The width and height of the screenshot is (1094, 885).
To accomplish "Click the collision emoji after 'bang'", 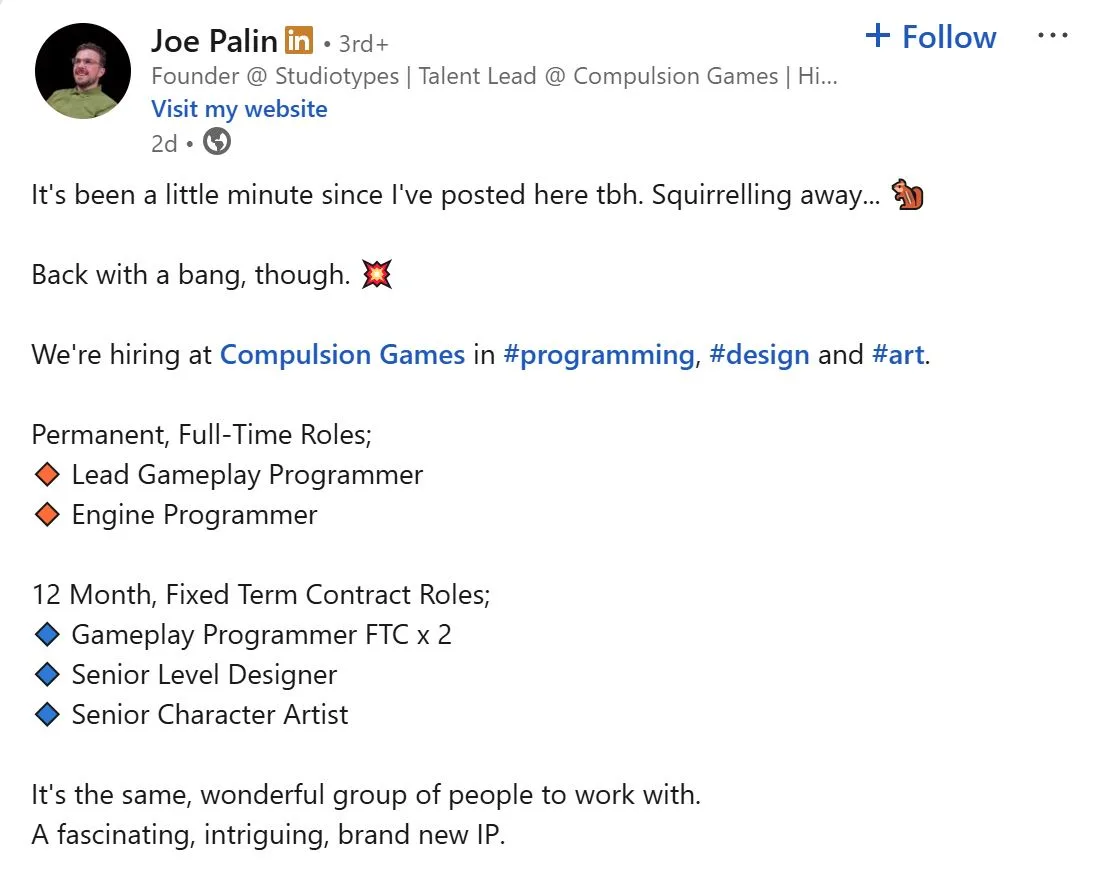I will coord(377,273).
